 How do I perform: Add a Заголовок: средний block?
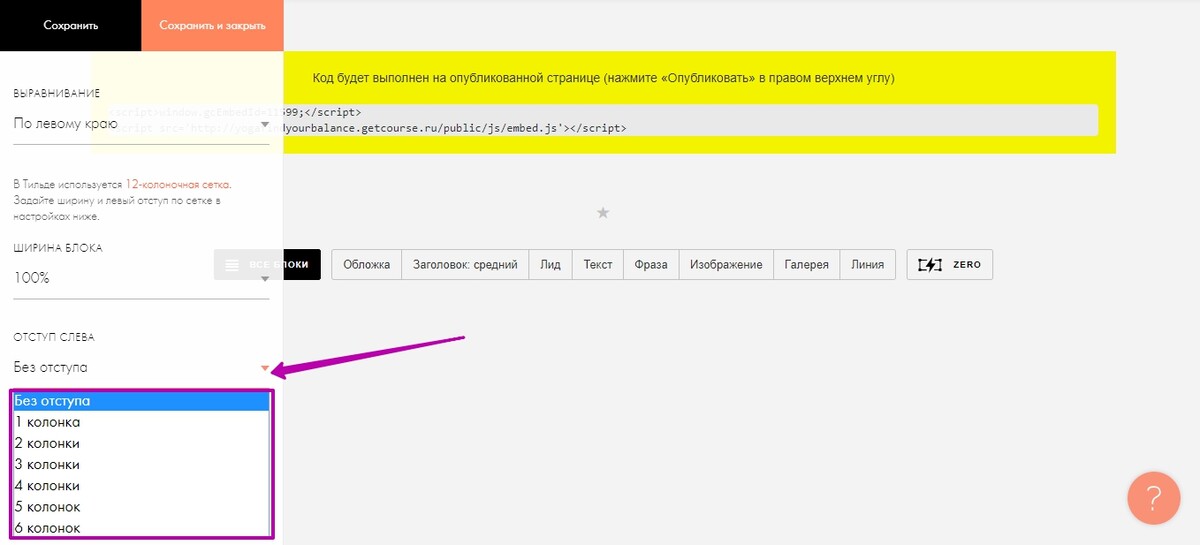pyautogui.click(x=465, y=265)
